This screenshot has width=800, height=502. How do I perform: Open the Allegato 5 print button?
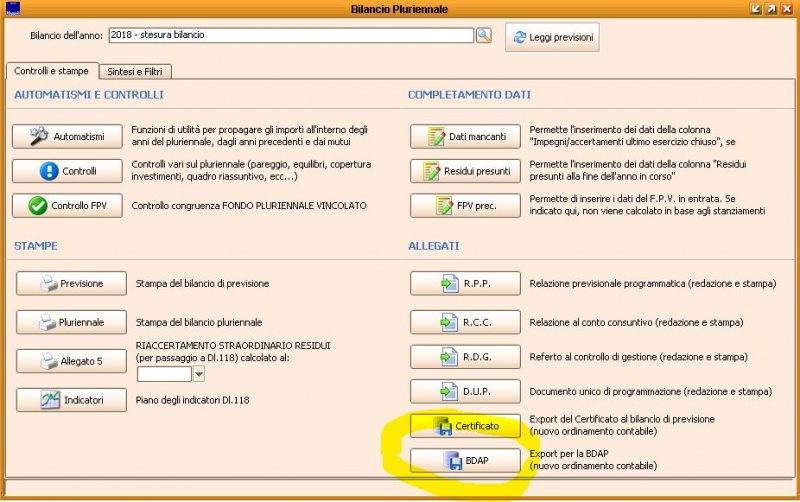(72, 361)
